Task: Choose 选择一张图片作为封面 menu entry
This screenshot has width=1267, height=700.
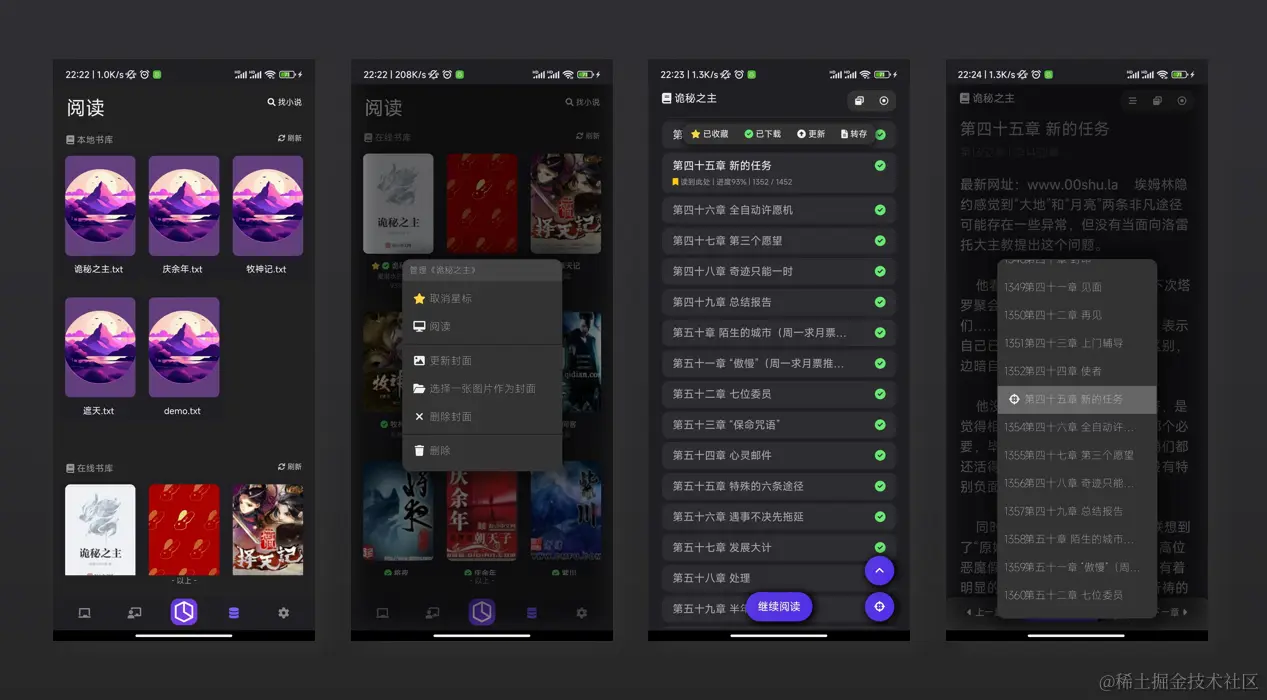Action: [x=482, y=388]
